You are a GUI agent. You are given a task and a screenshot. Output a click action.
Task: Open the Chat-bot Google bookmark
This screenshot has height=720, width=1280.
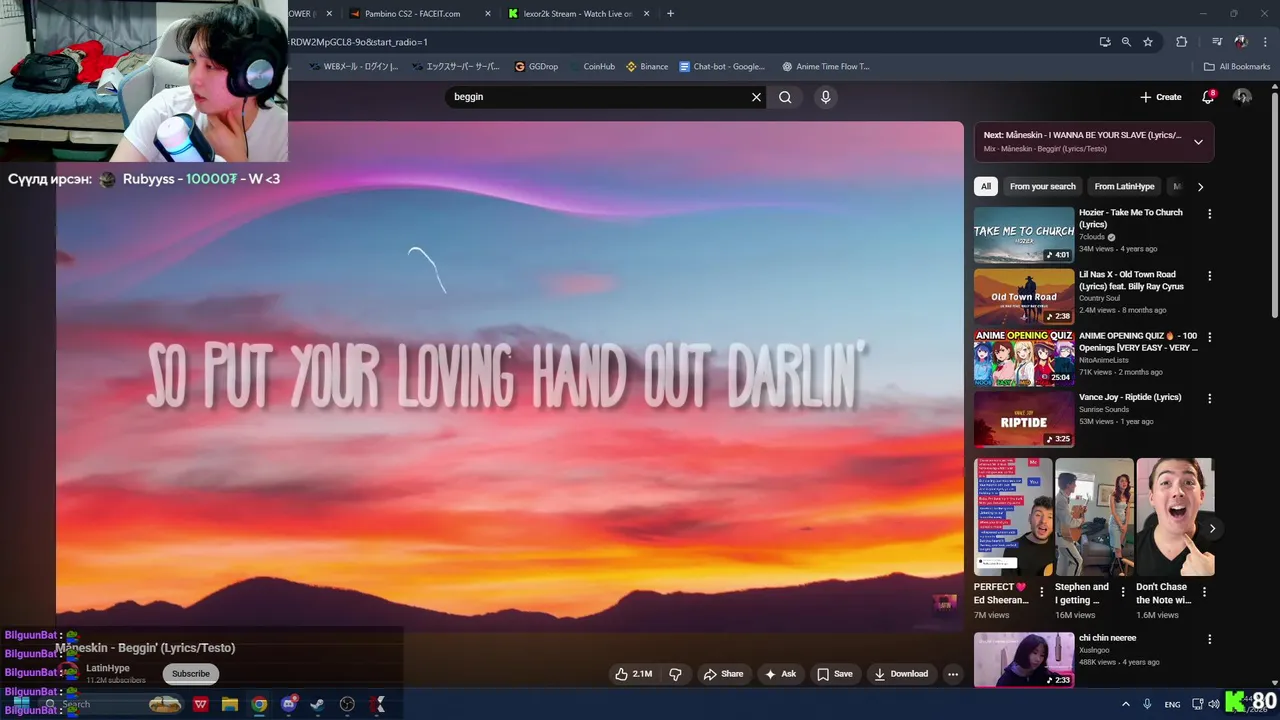(x=722, y=67)
